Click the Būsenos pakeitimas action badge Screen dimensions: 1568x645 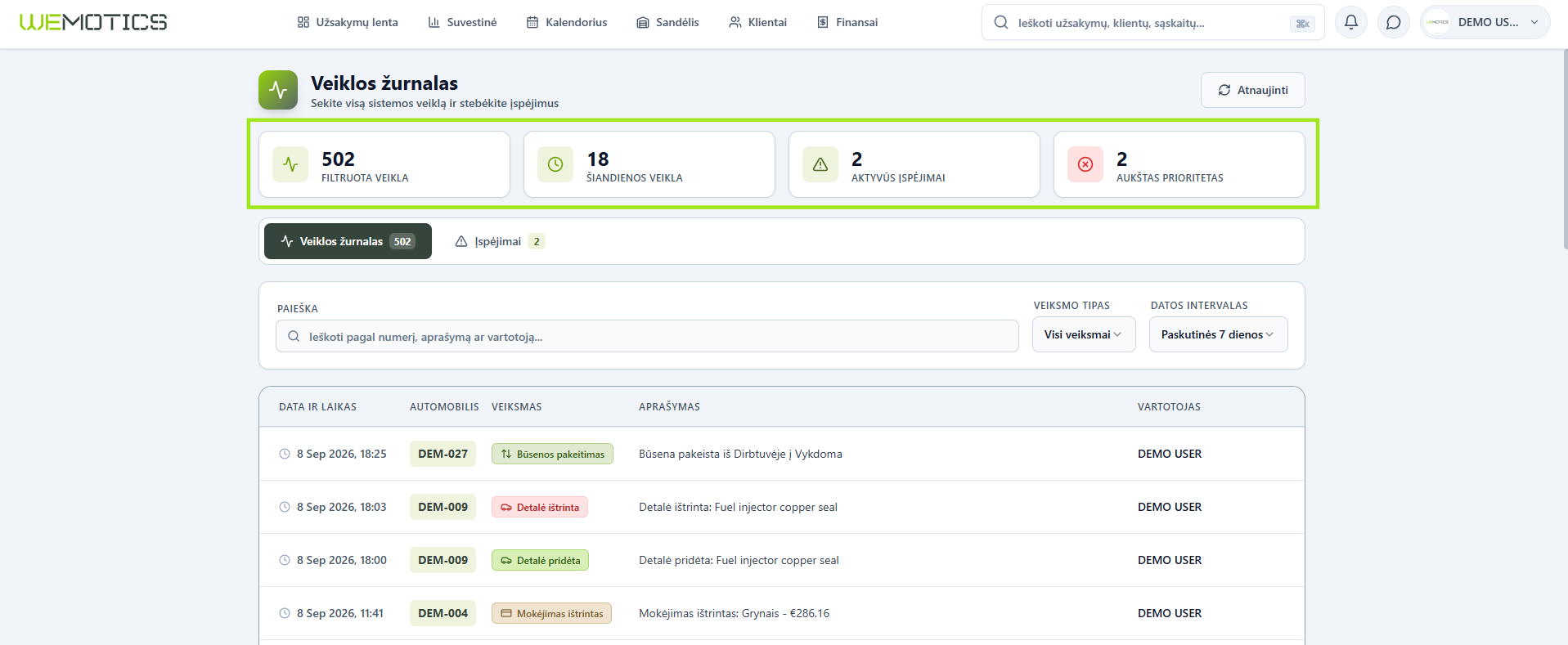[x=552, y=454]
